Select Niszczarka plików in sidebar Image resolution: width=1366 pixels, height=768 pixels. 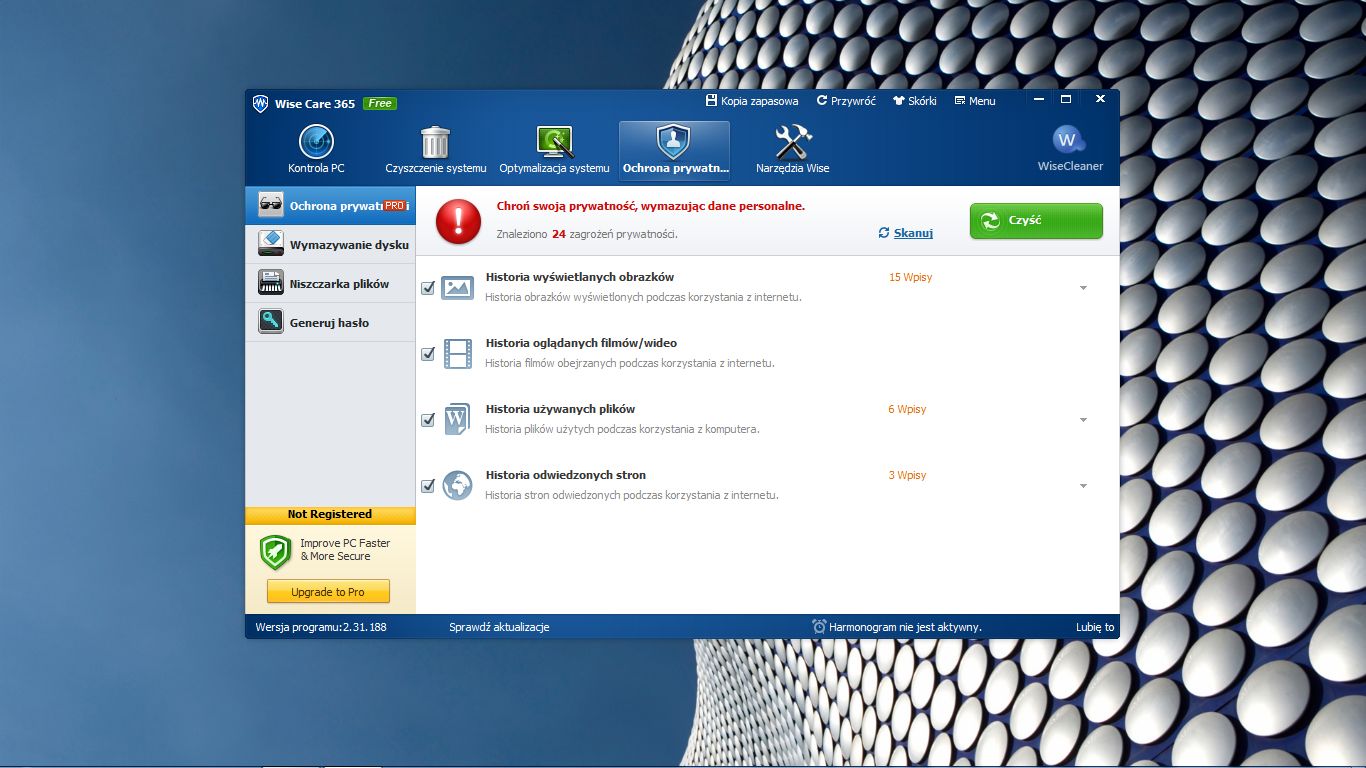click(x=330, y=283)
